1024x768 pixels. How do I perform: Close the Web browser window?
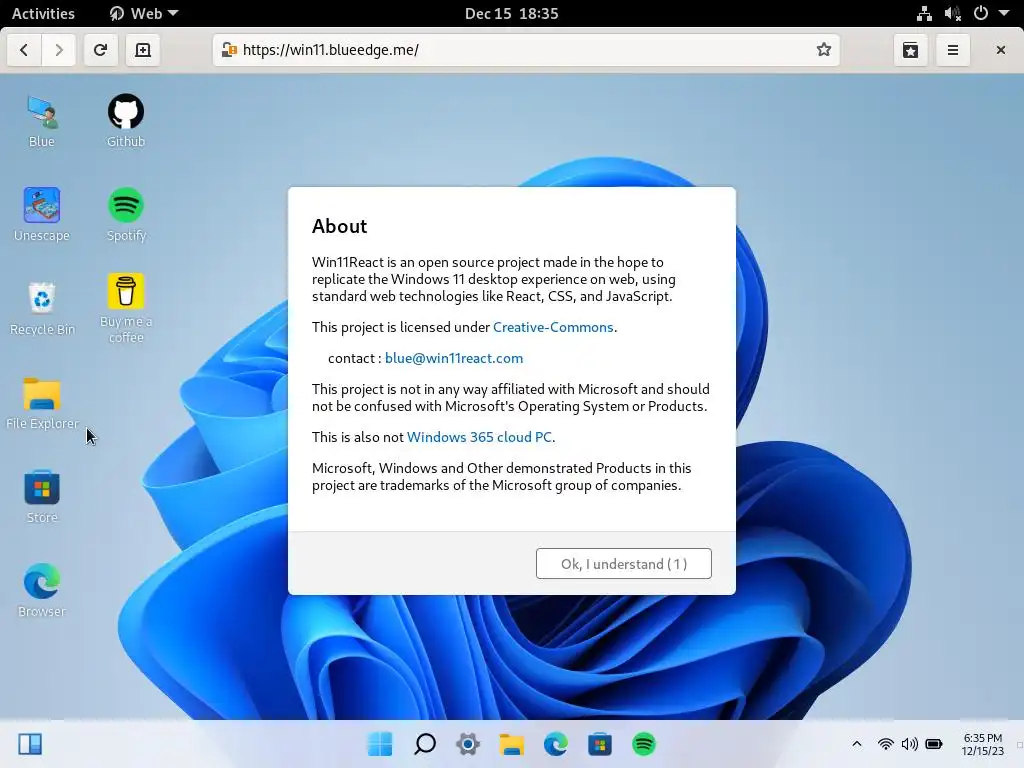[1000, 50]
